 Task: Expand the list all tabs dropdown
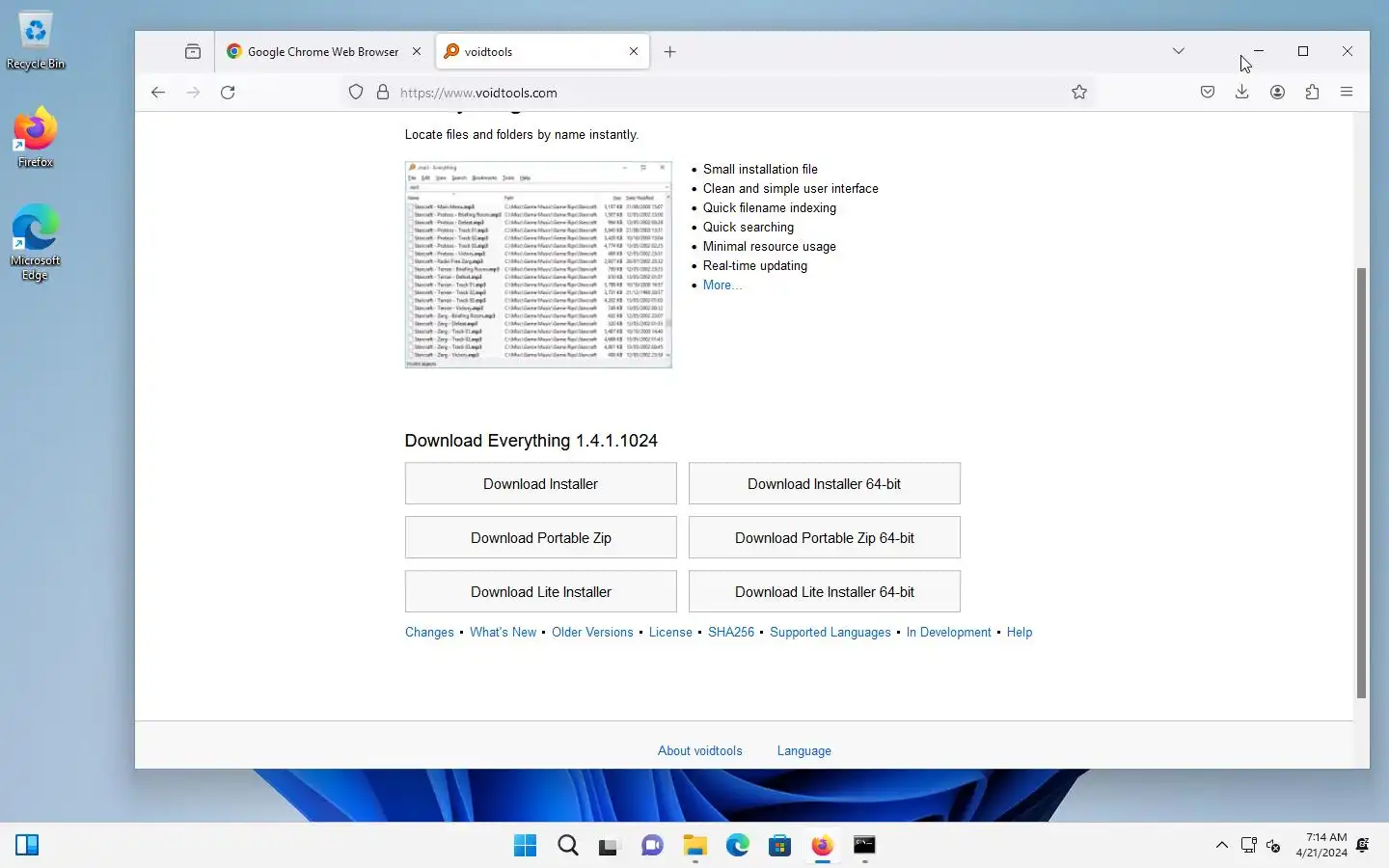(x=1178, y=51)
